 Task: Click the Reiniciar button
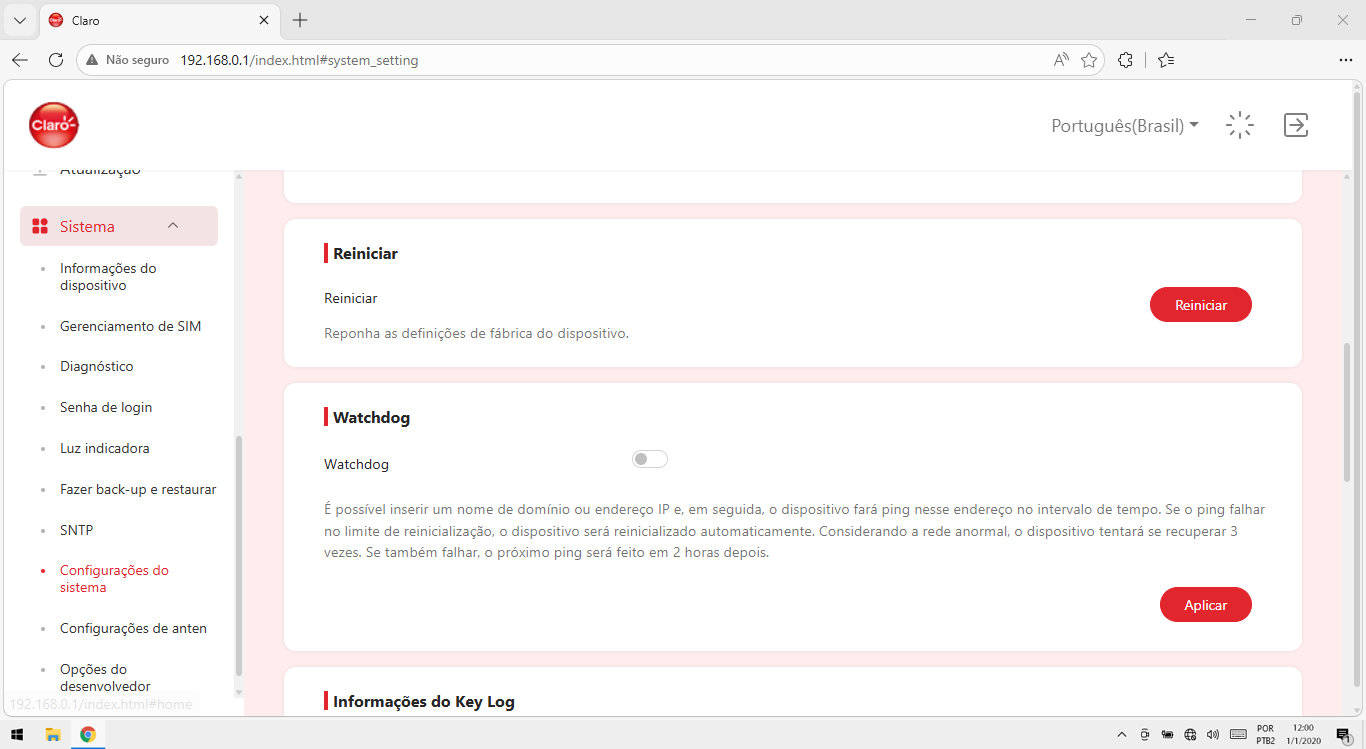pos(1201,305)
